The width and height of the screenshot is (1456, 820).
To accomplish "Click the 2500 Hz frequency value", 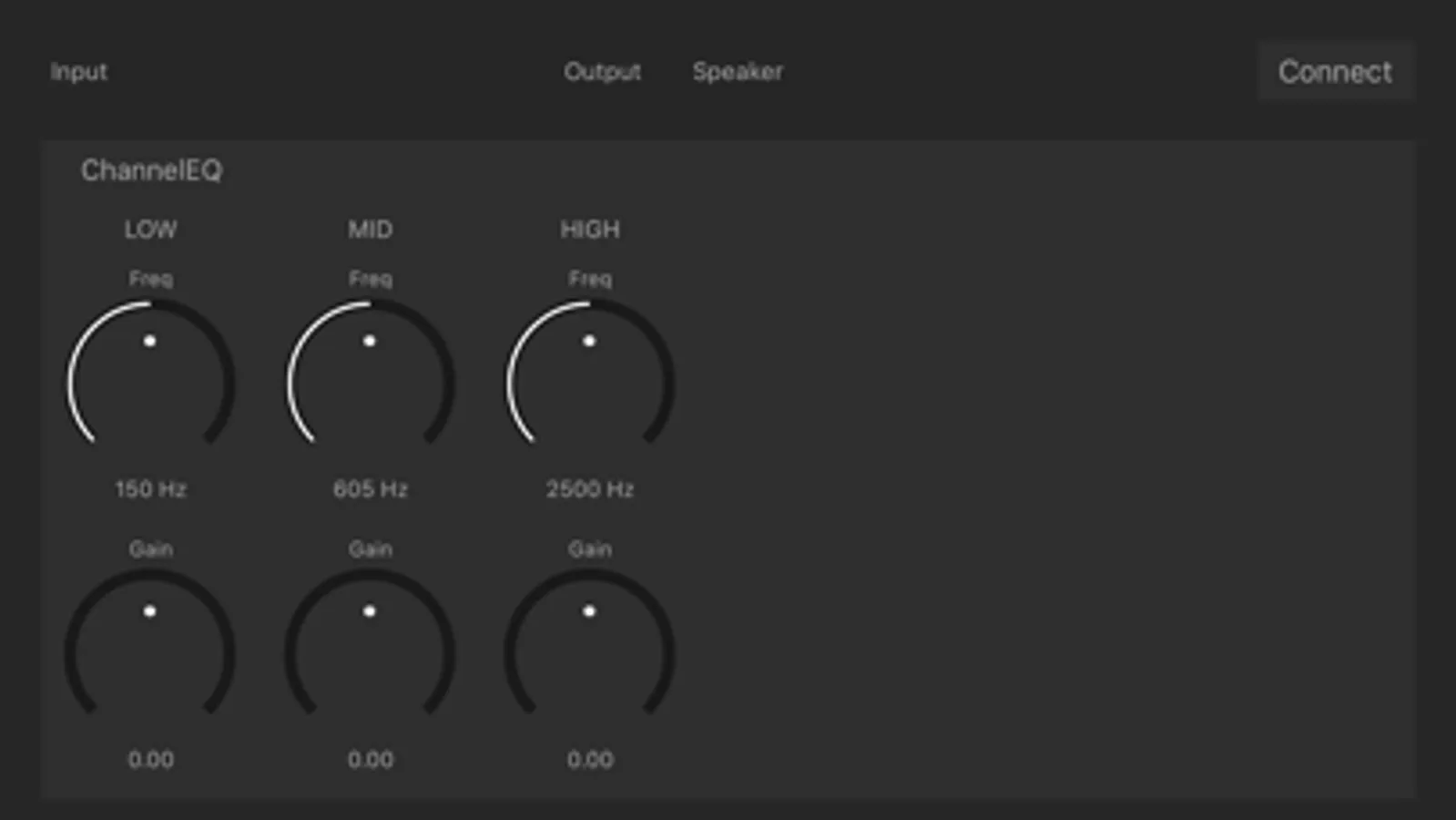I will point(590,489).
